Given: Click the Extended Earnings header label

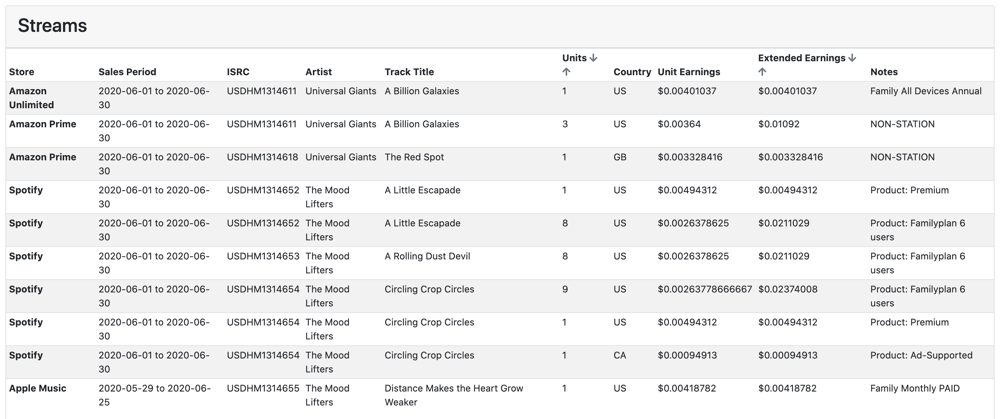Looking at the screenshot, I should pyautogui.click(x=802, y=58).
